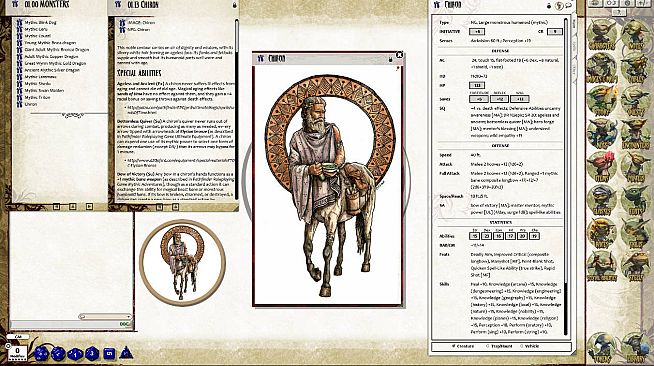Viewport: 654px width, 366px height.
Task: Select the round Chiron token thumbnail
Action: 182,263
